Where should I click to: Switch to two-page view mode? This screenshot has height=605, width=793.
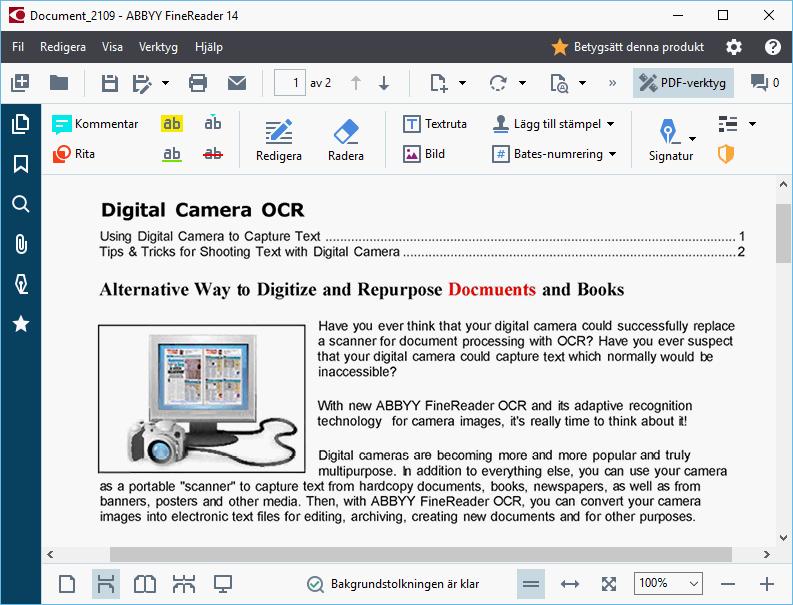(145, 584)
